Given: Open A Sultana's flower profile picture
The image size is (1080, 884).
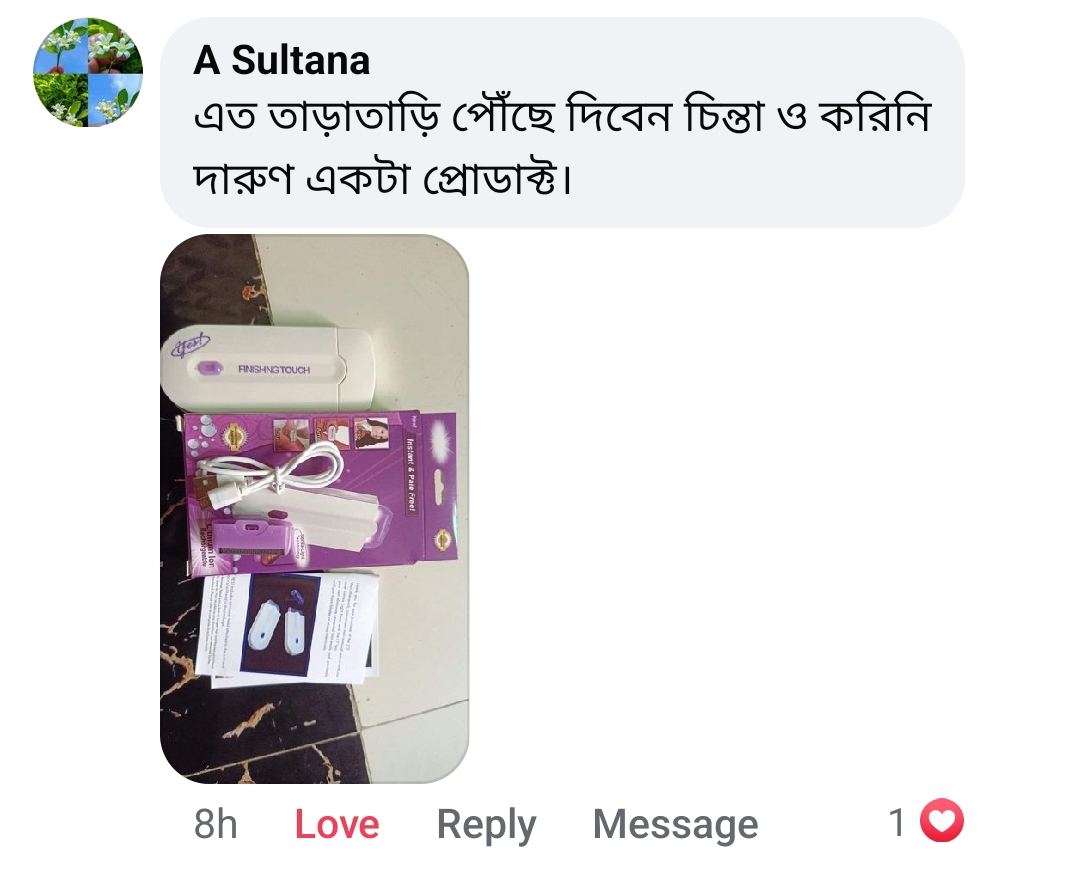Looking at the screenshot, I should (87, 72).
